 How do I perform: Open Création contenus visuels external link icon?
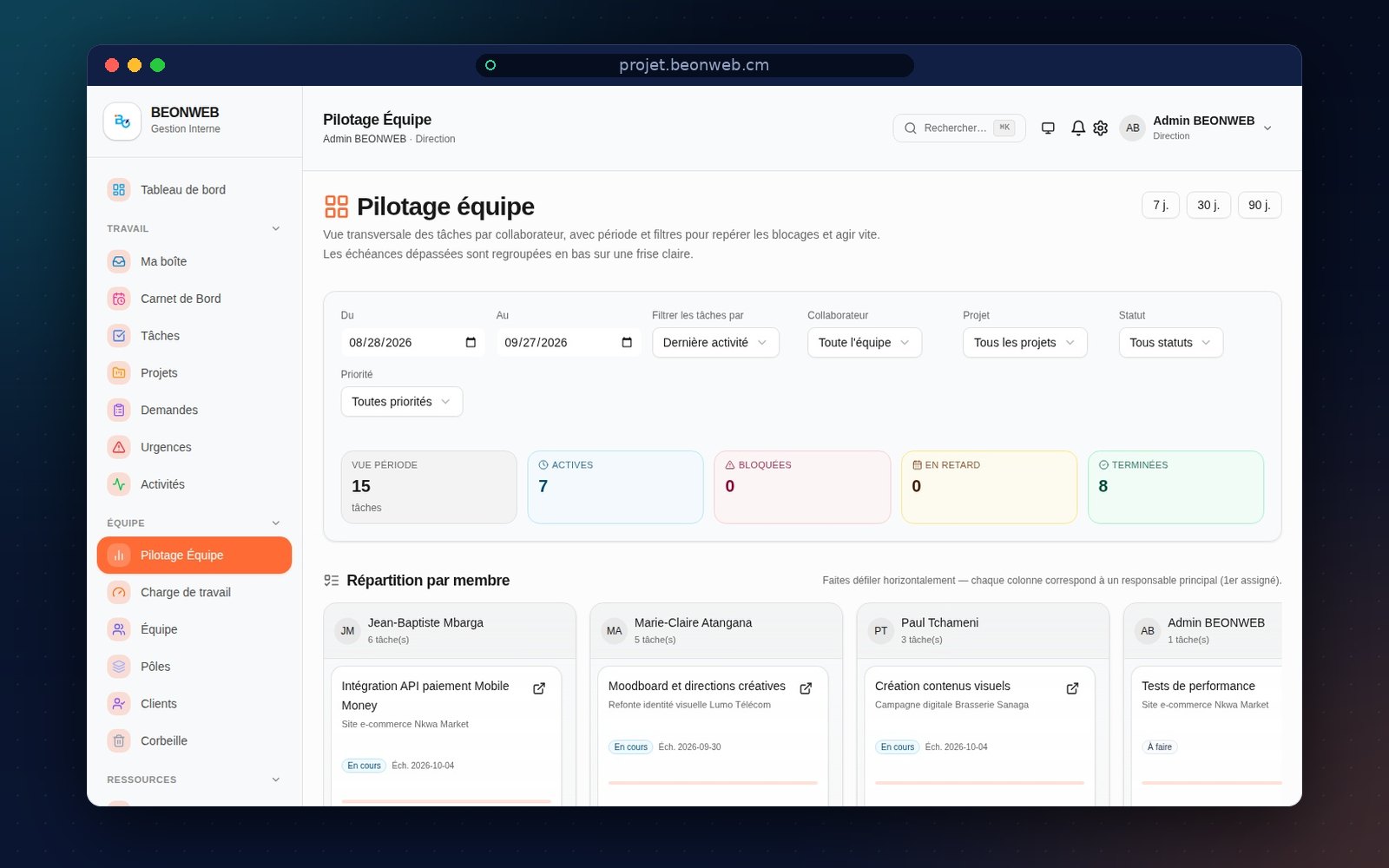[1072, 688]
